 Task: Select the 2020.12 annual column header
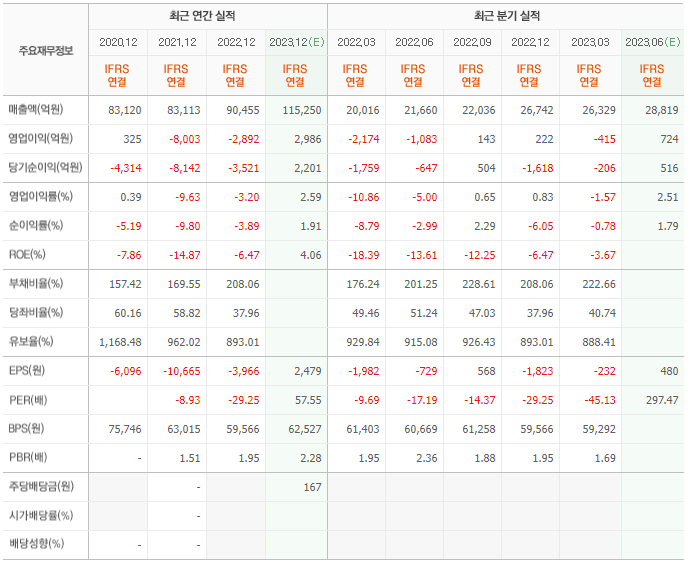coord(118,42)
